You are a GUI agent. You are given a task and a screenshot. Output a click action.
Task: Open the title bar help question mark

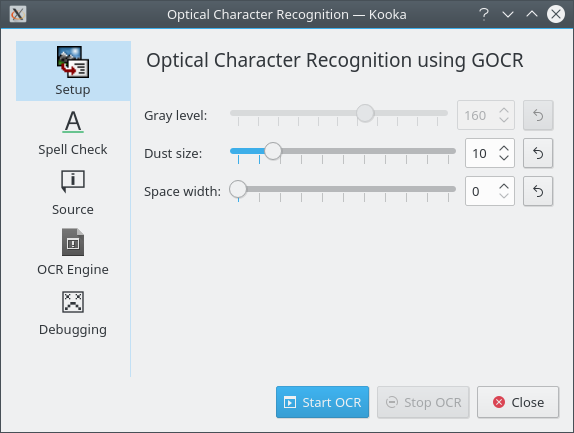[x=484, y=15]
